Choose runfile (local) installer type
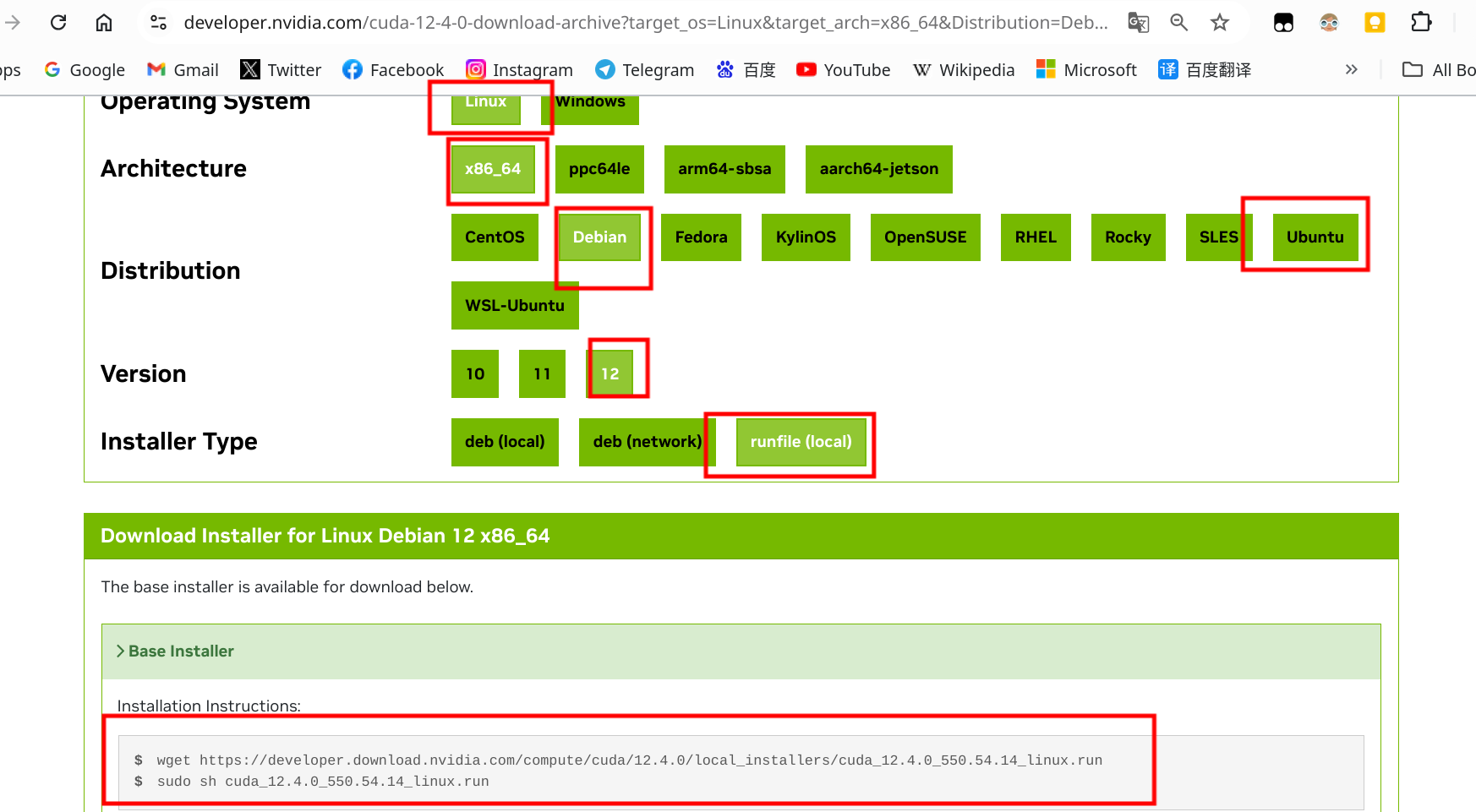 (801, 442)
